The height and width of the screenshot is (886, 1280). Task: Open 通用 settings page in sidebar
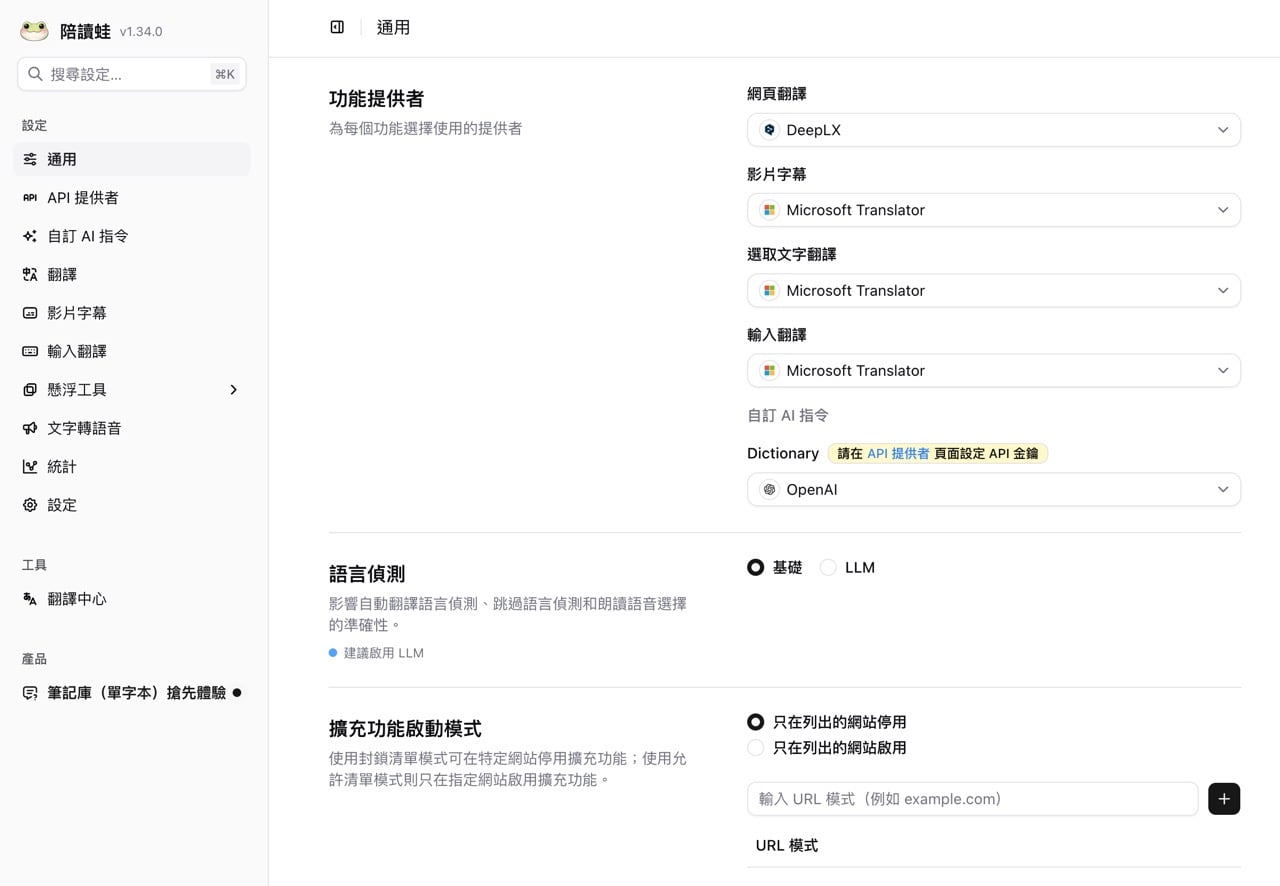coord(132,159)
